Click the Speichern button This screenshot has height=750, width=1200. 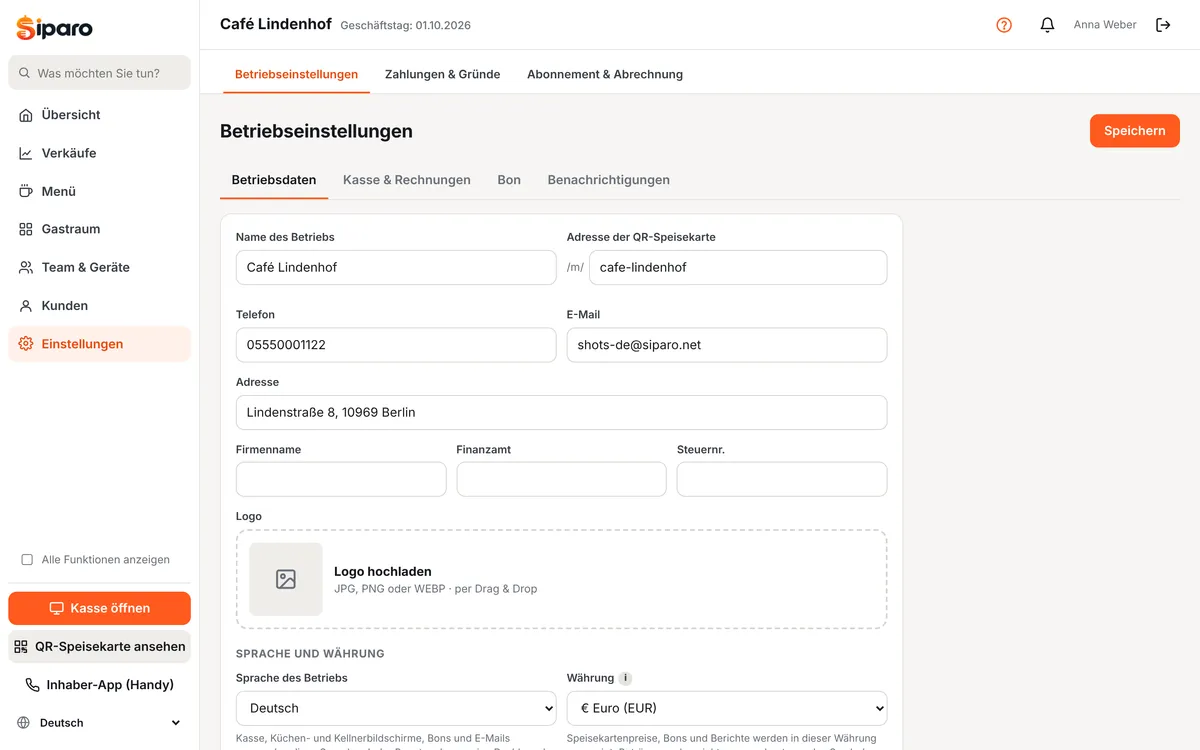(1134, 131)
